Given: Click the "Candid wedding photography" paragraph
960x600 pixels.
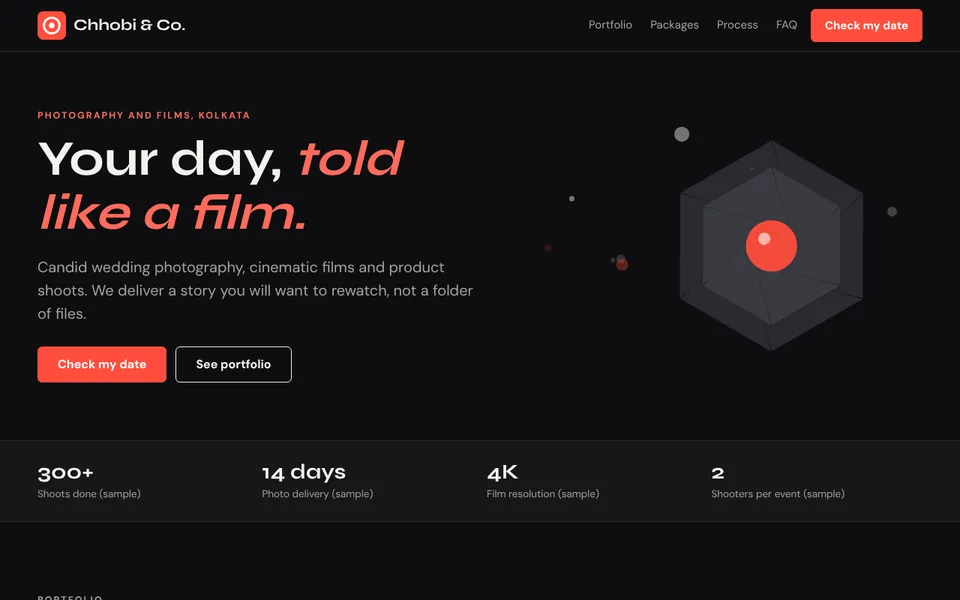Looking at the screenshot, I should [x=255, y=290].
